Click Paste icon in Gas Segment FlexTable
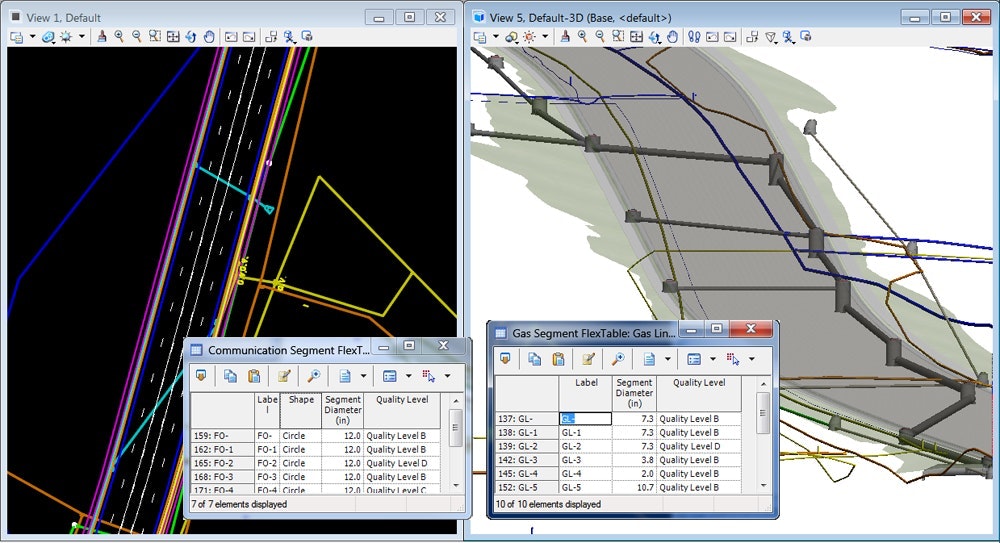The height and width of the screenshot is (543, 1000). pyautogui.click(x=558, y=358)
